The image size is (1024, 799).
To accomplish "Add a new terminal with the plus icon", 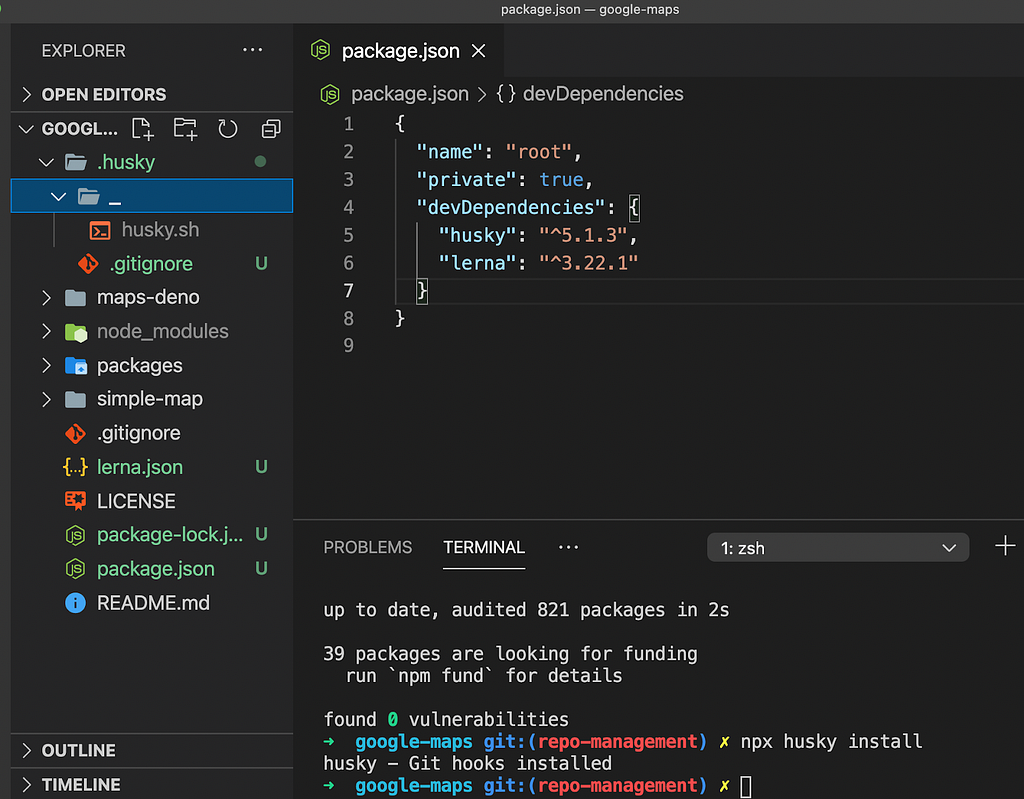I will click(1005, 546).
